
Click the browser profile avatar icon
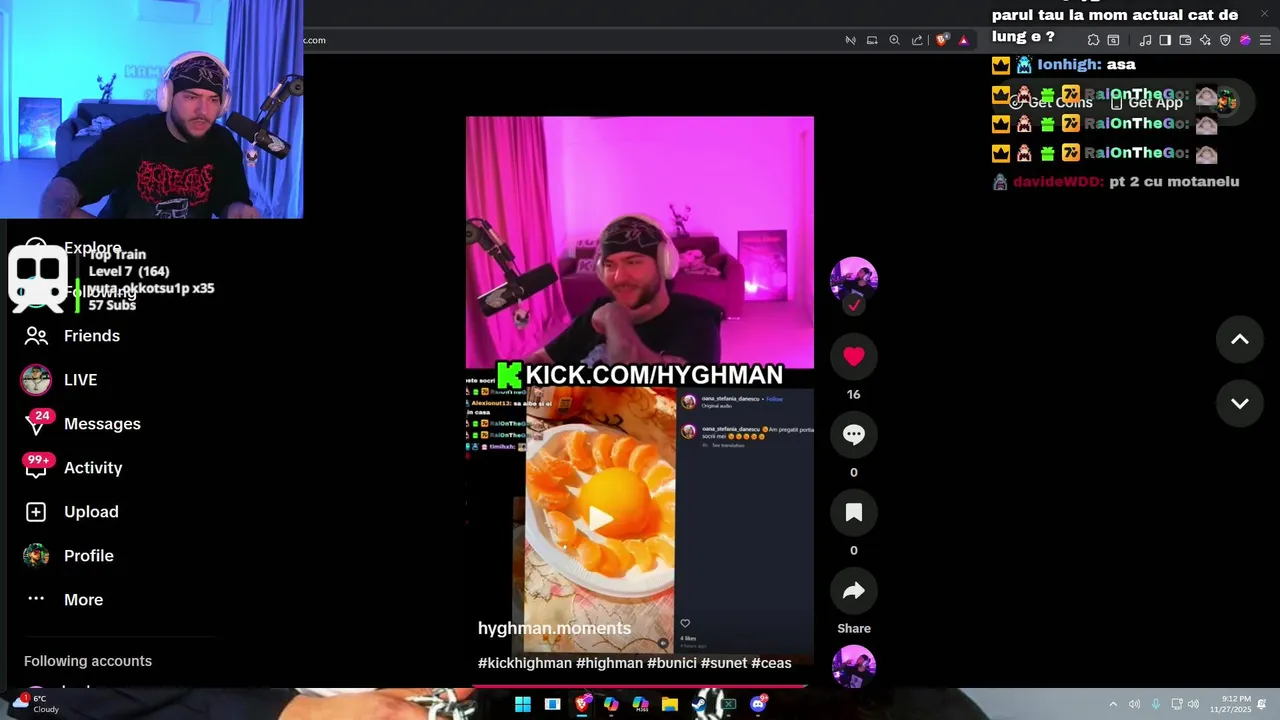[1245, 40]
